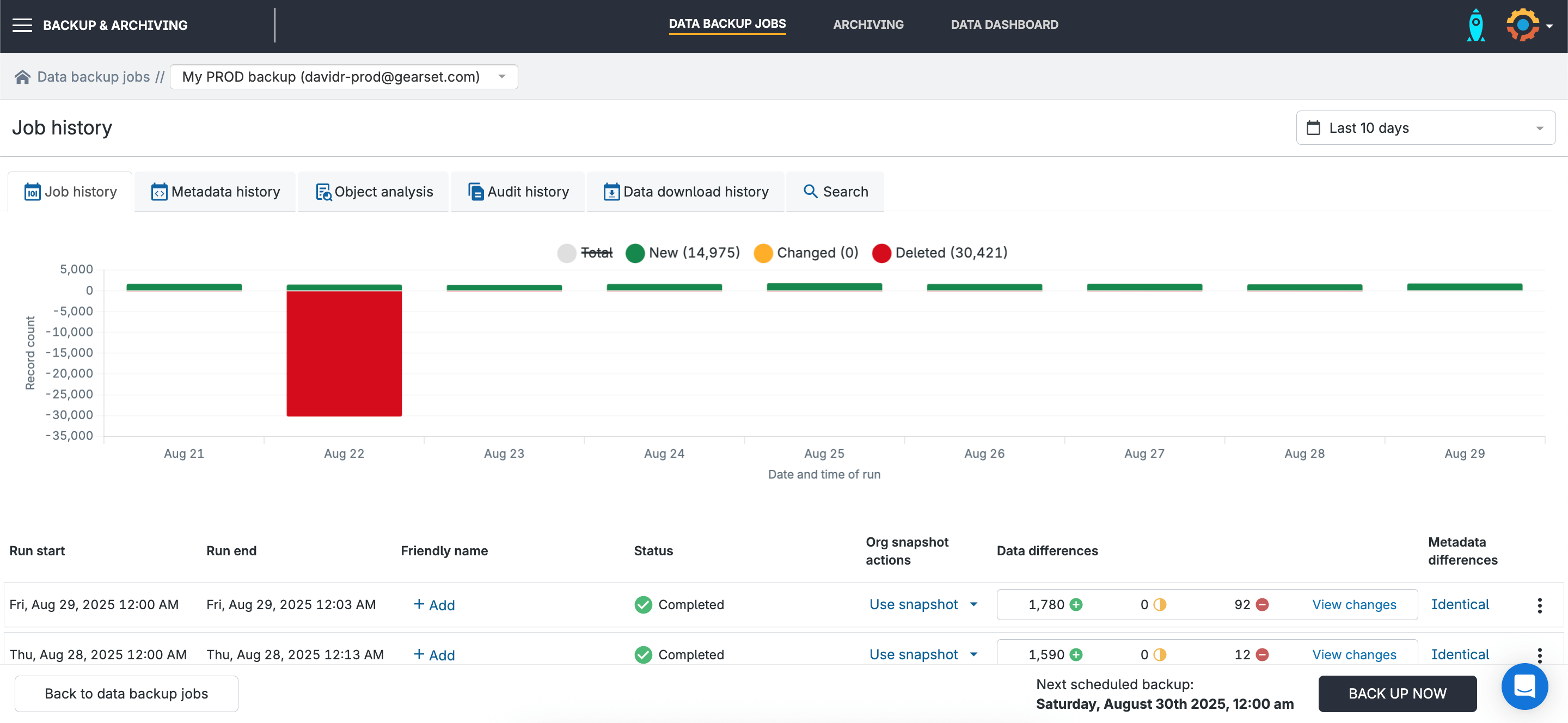The width and height of the screenshot is (1568, 723).
Task: Click the rocket icon in header
Action: (1475, 25)
